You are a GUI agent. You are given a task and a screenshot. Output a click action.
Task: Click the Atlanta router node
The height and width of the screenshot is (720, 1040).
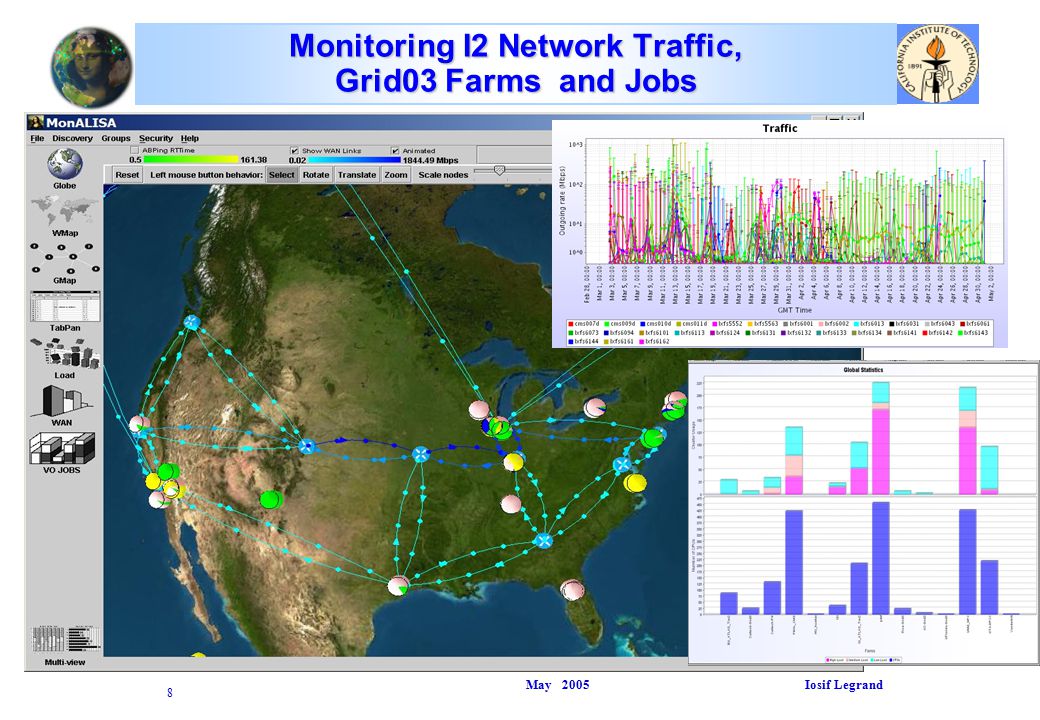point(543,540)
